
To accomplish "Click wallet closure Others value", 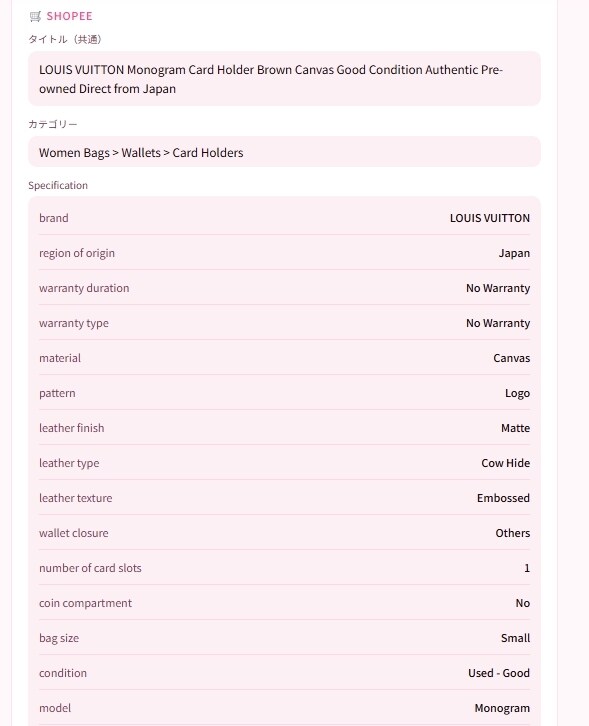I will pos(512,533).
